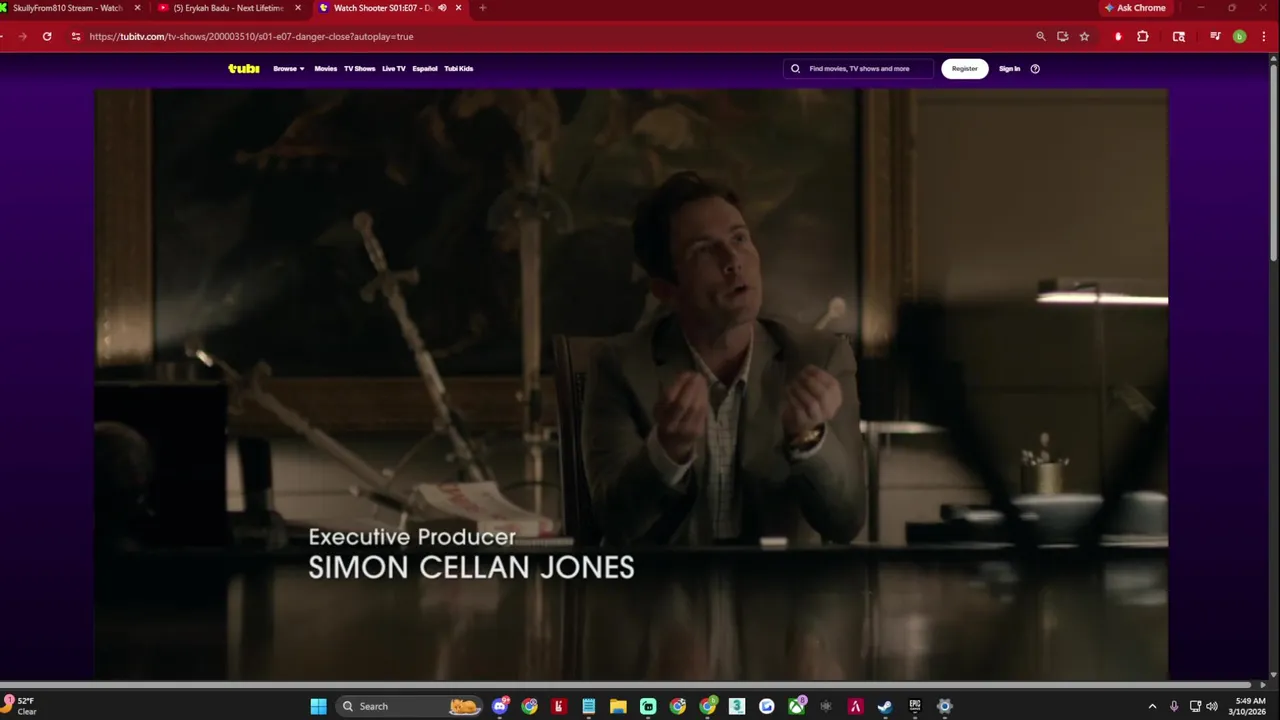1280x720 pixels.
Task: Click the Sign In link
Action: tap(1010, 69)
